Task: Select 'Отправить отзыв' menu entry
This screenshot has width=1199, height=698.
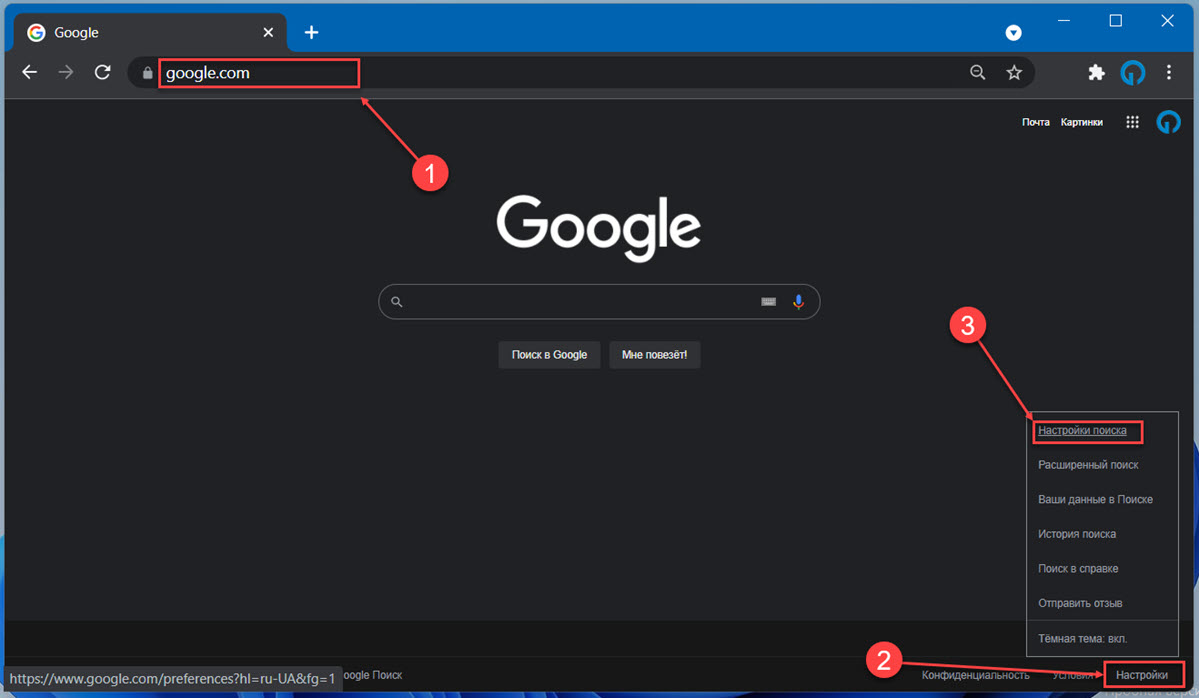Action: tap(1080, 603)
